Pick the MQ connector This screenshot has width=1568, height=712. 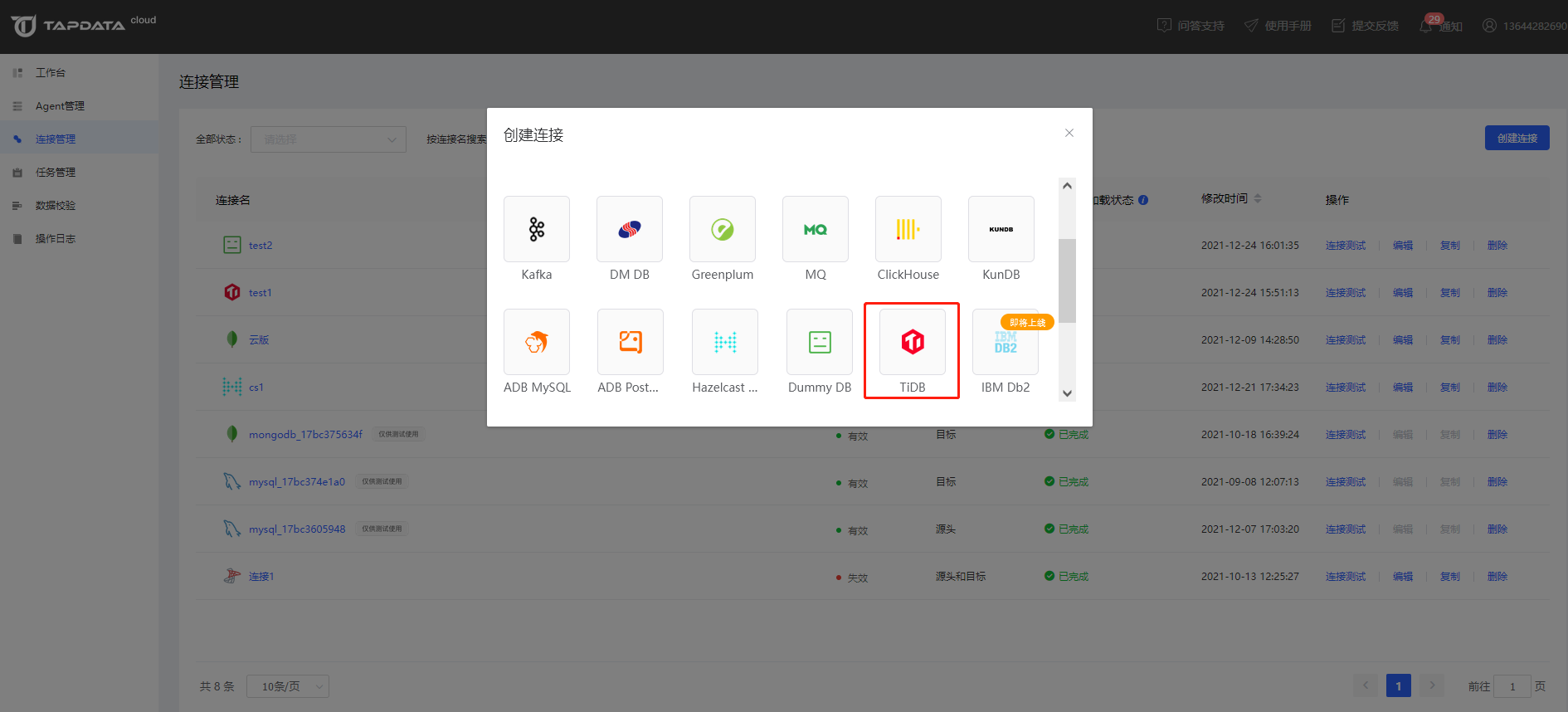[x=816, y=229]
